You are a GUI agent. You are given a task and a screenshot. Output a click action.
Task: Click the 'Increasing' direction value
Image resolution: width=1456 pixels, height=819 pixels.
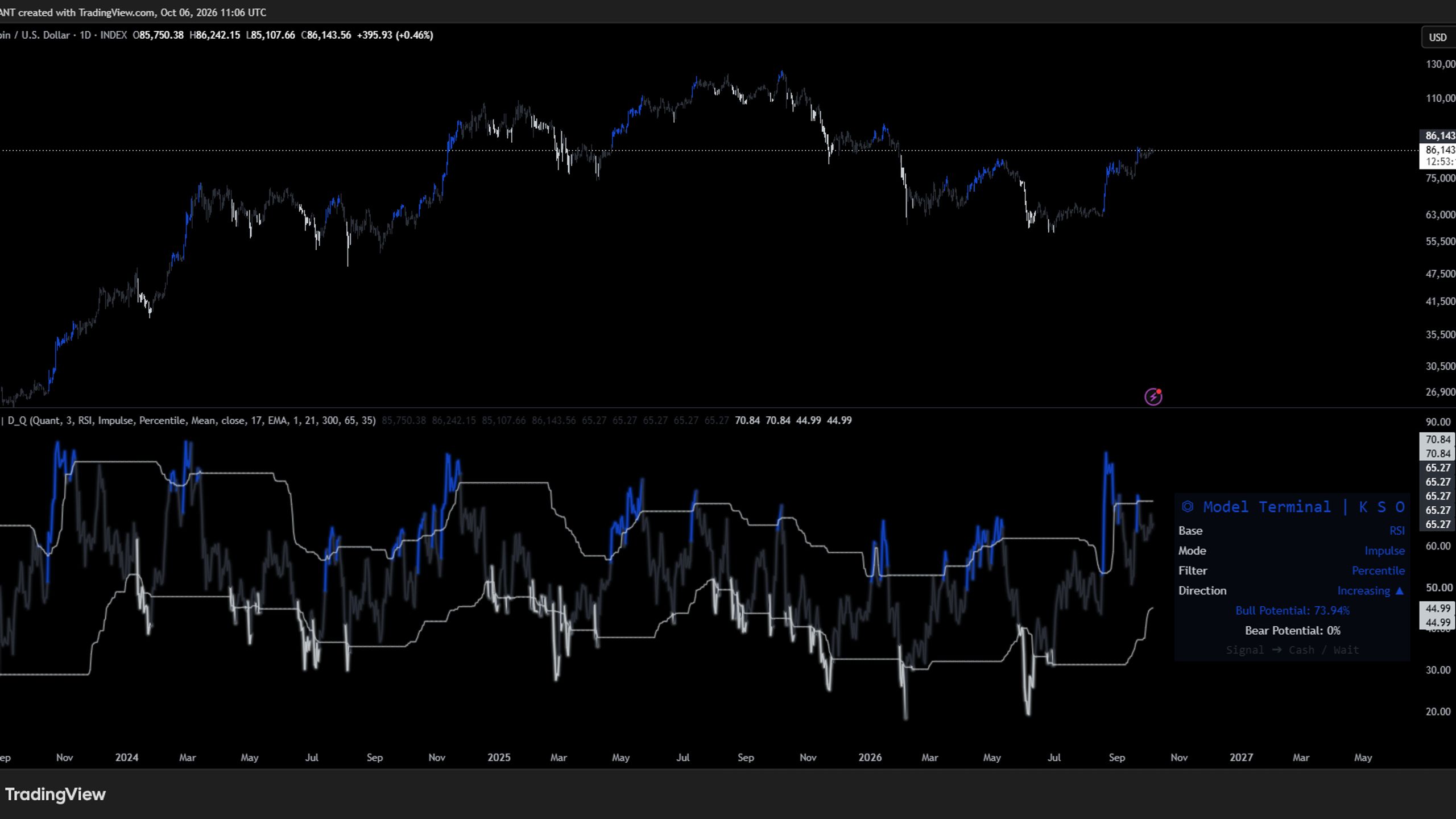(x=1370, y=590)
